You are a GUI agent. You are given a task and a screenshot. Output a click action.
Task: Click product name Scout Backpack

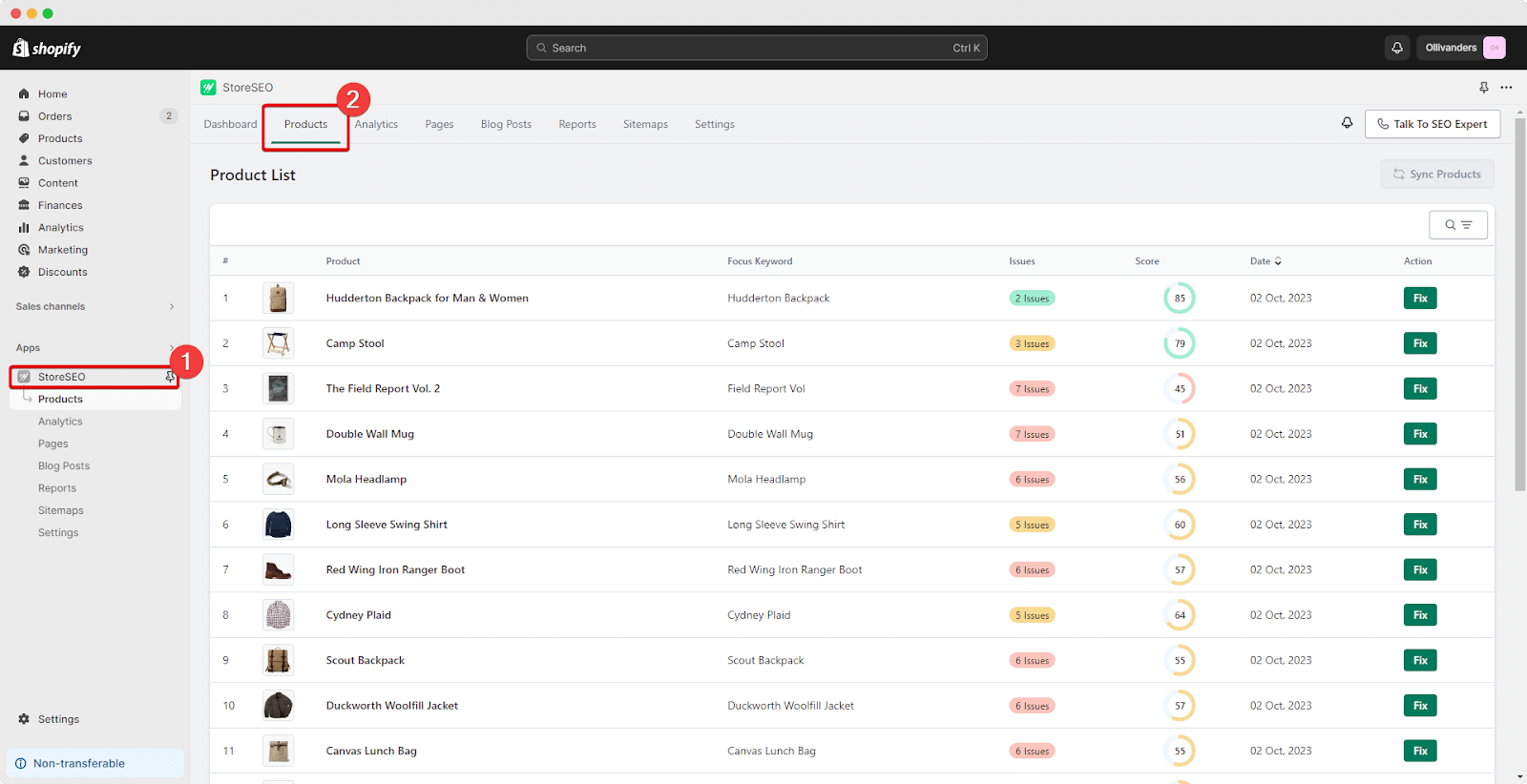coord(366,661)
